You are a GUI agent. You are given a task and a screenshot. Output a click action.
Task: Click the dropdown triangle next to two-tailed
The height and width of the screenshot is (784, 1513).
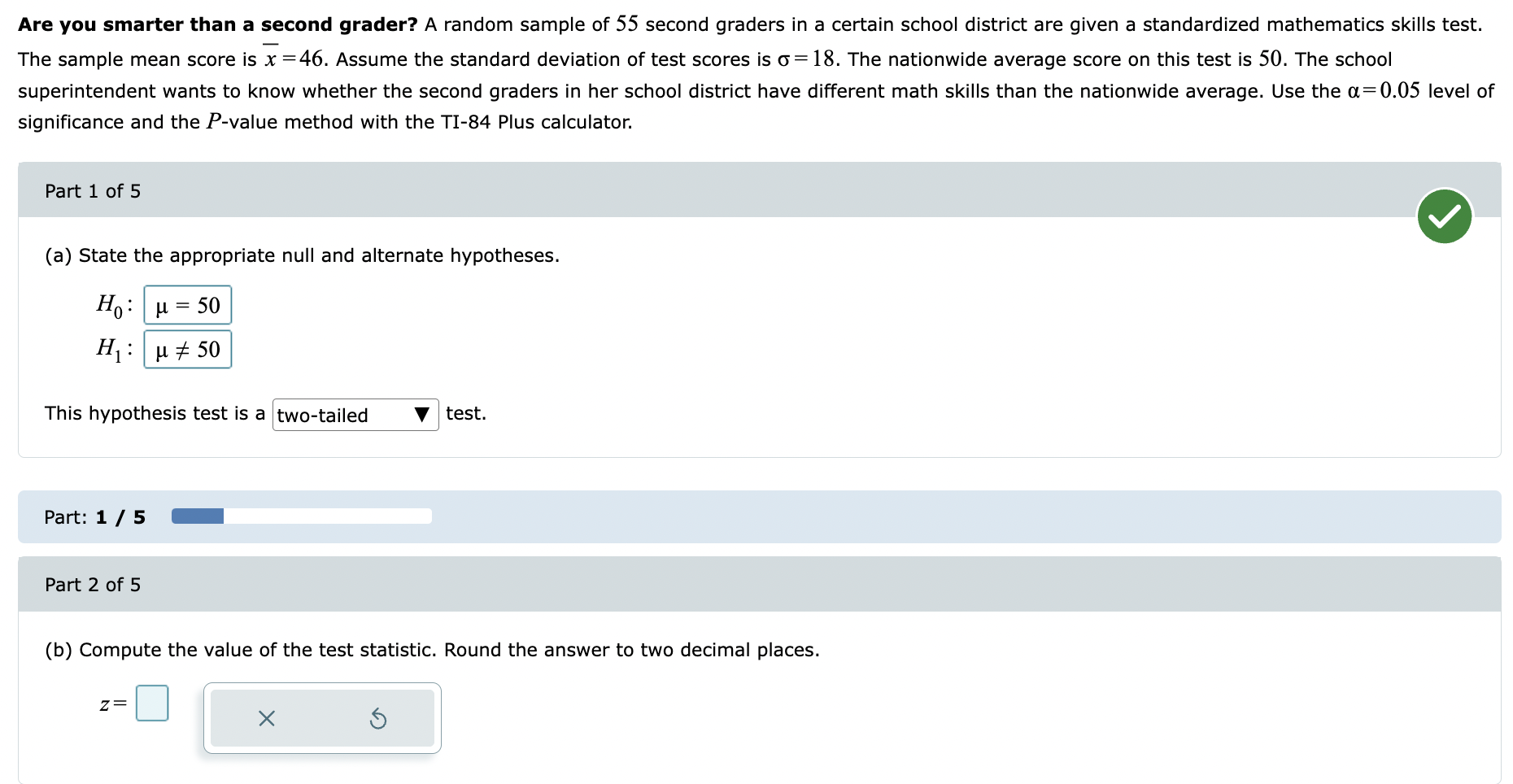tap(421, 415)
